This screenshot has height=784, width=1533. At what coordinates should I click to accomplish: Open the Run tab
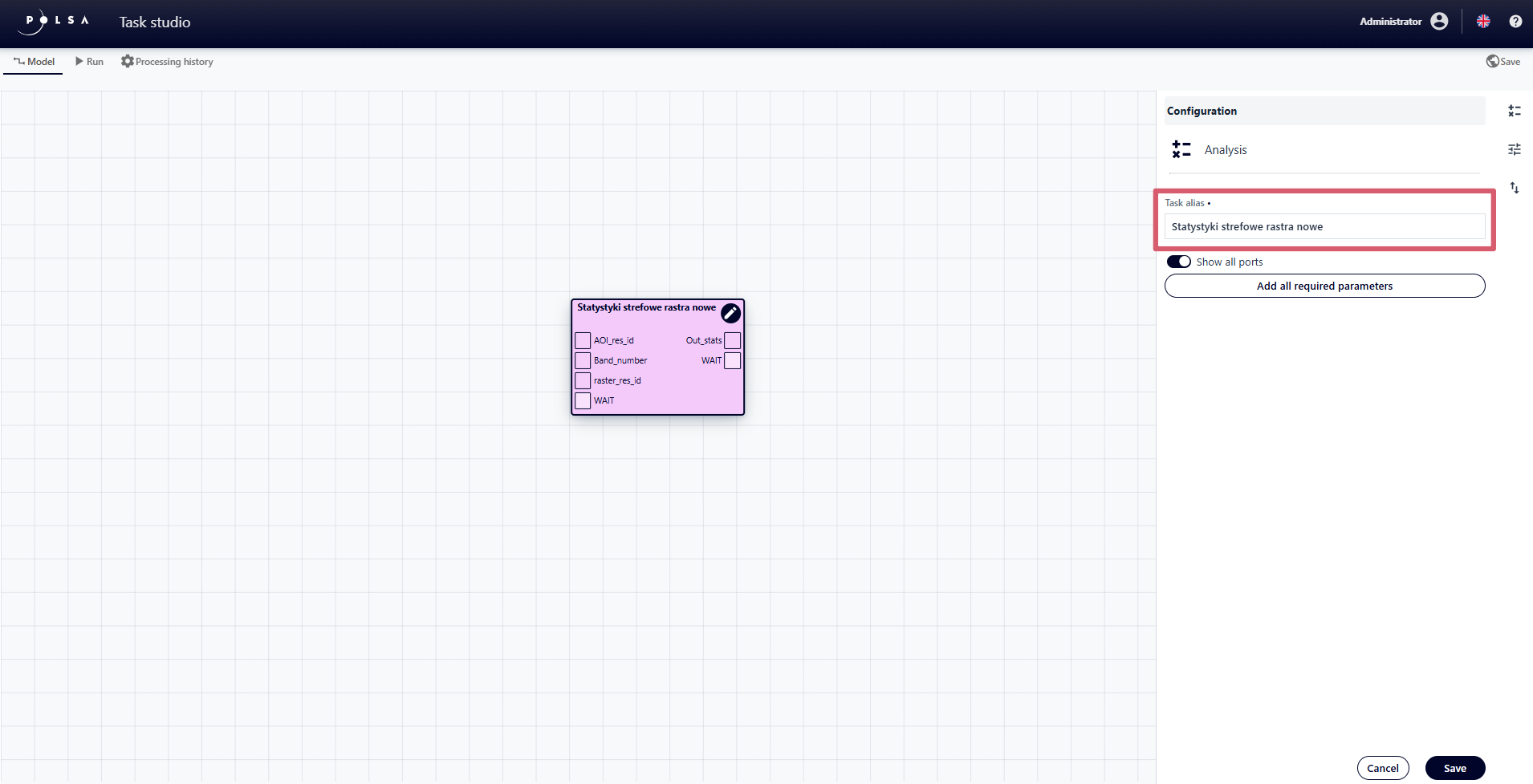click(89, 62)
